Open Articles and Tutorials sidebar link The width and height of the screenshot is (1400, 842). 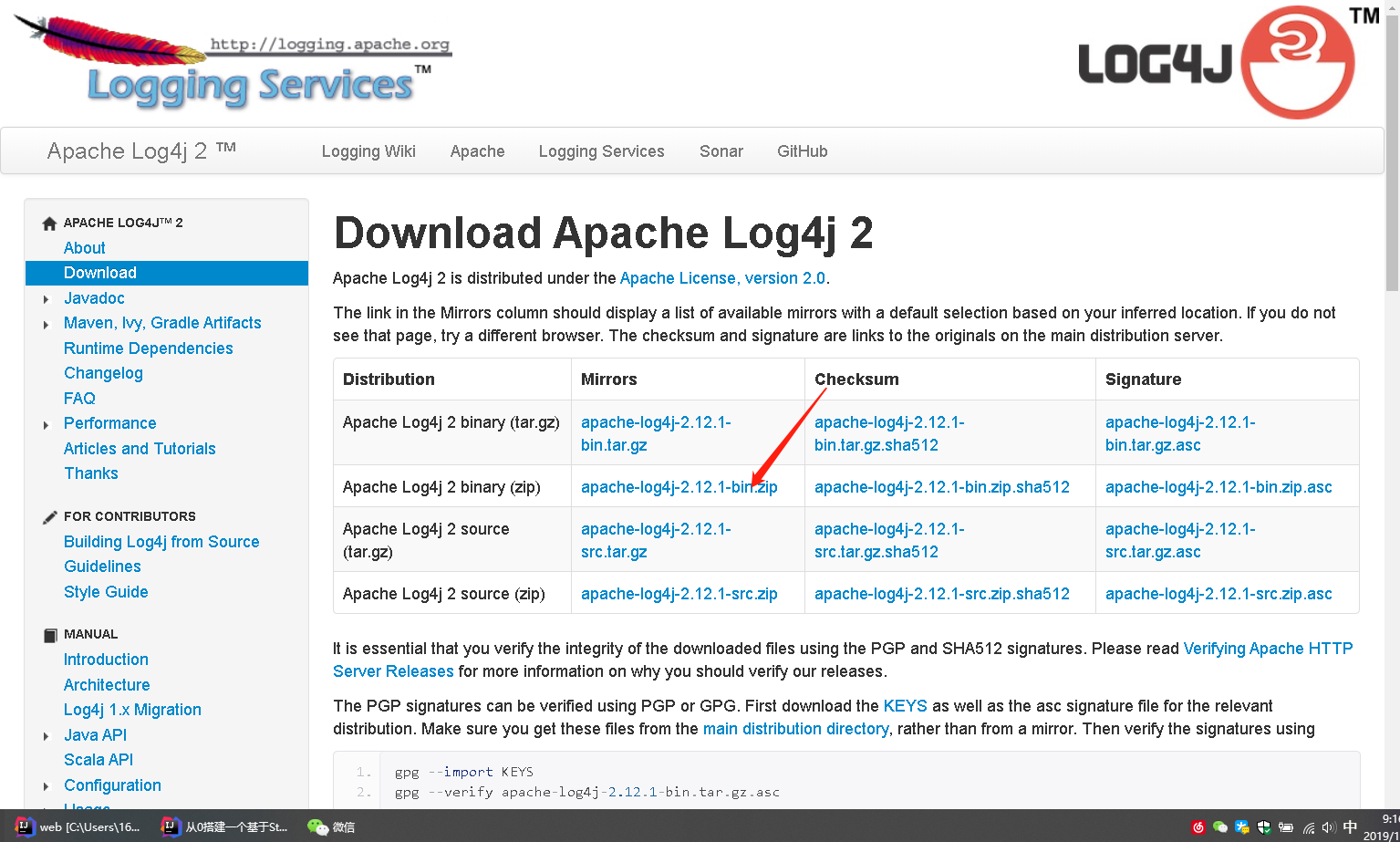pyautogui.click(x=140, y=449)
